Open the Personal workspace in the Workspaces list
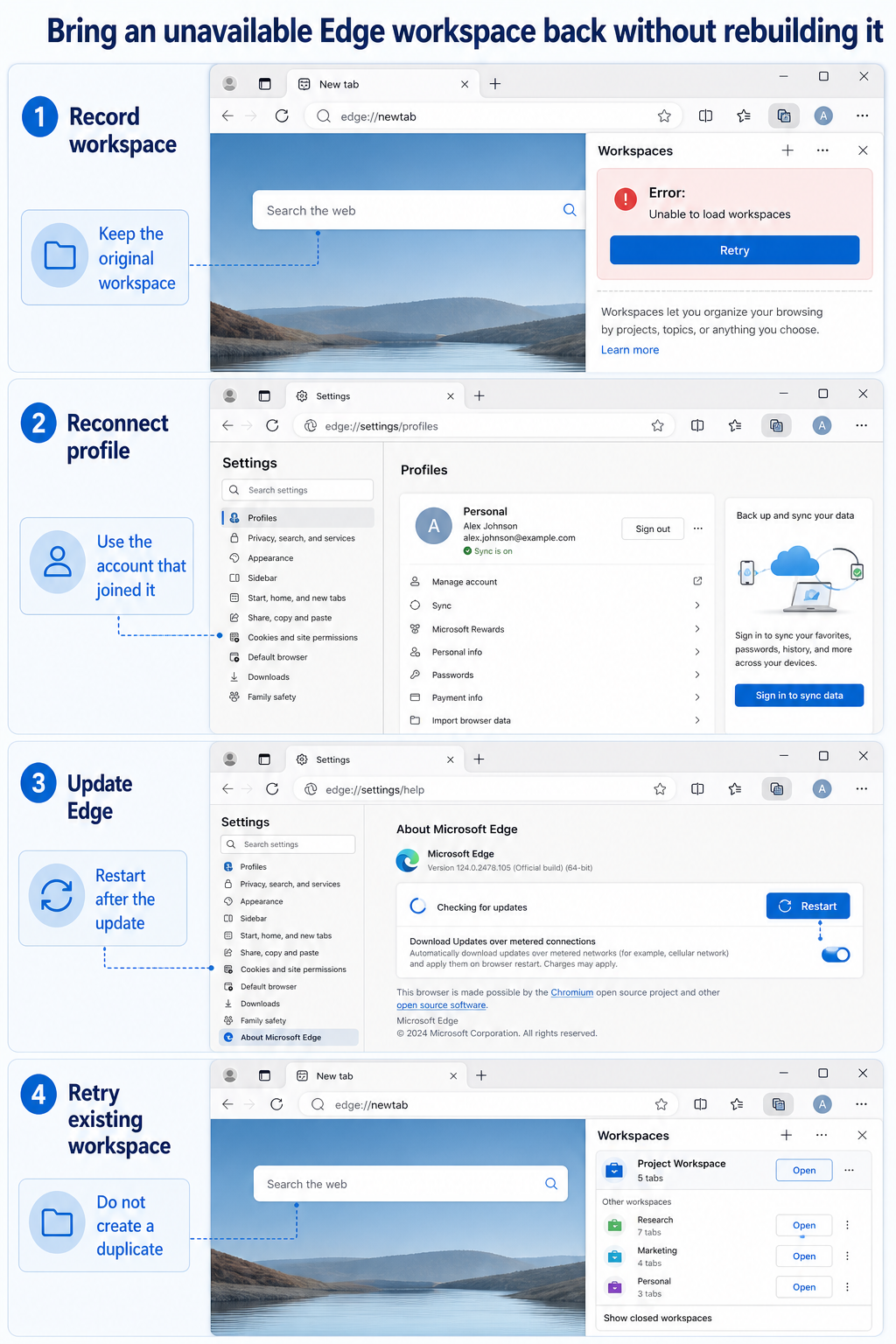The width and height of the screenshot is (896, 1344). click(804, 1287)
